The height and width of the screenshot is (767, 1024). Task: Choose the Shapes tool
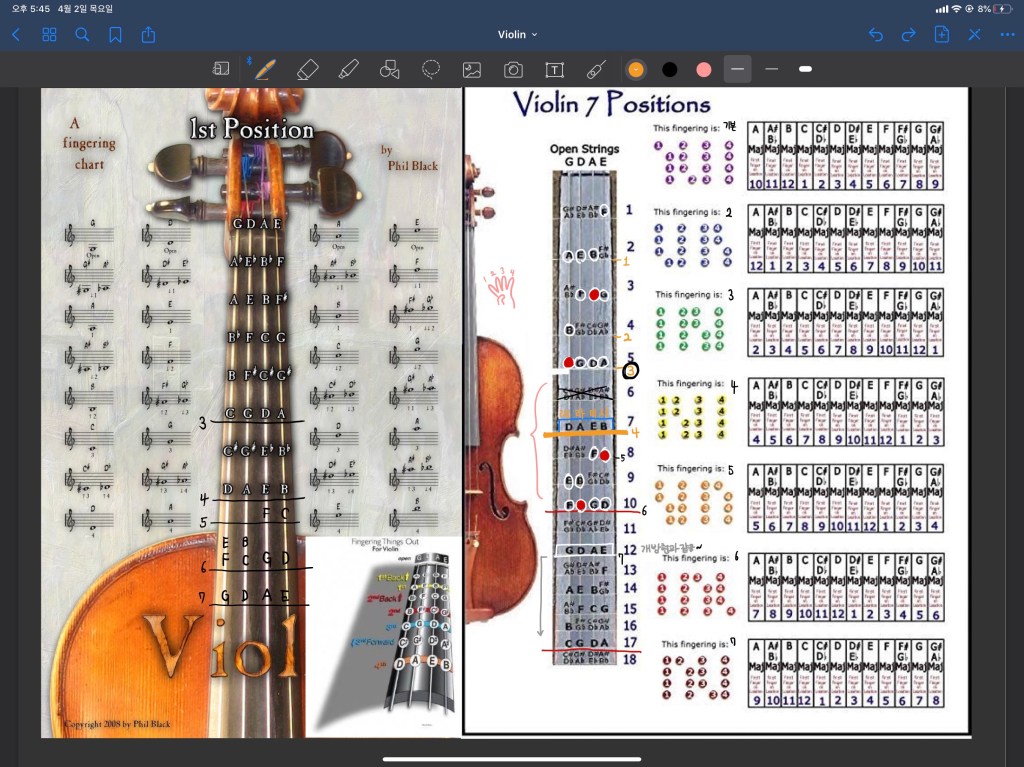[390, 69]
